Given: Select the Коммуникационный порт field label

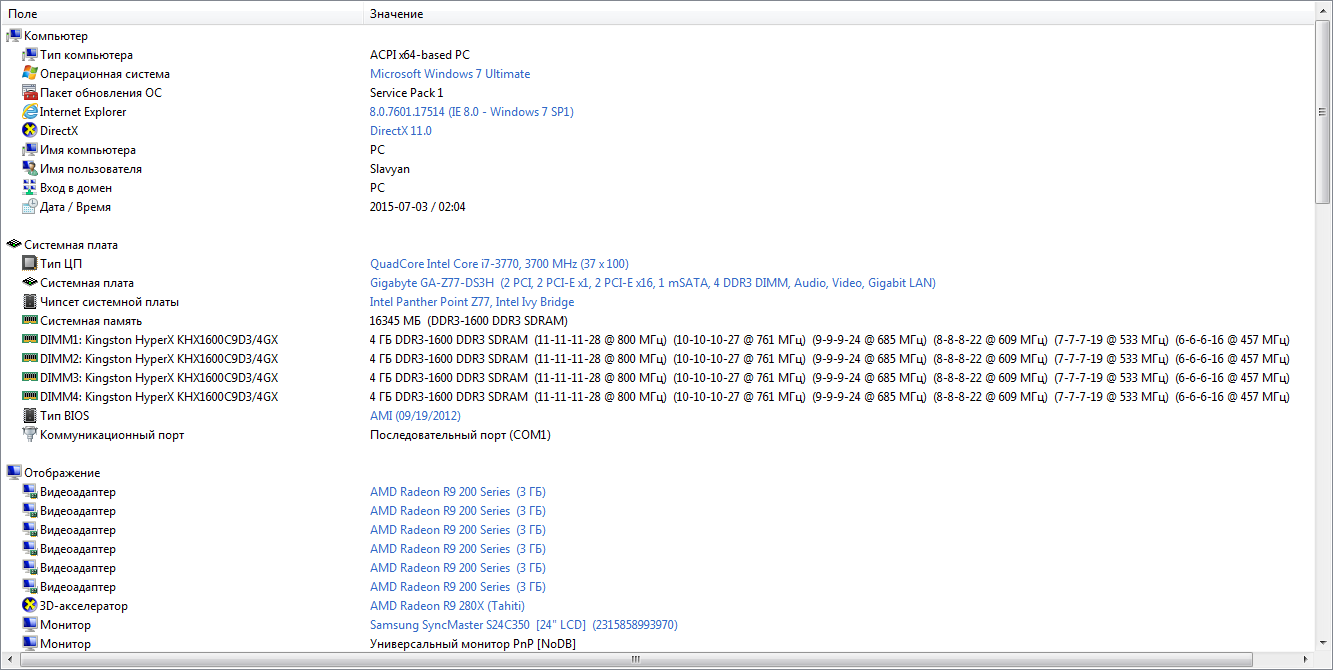Looking at the screenshot, I should (112, 435).
